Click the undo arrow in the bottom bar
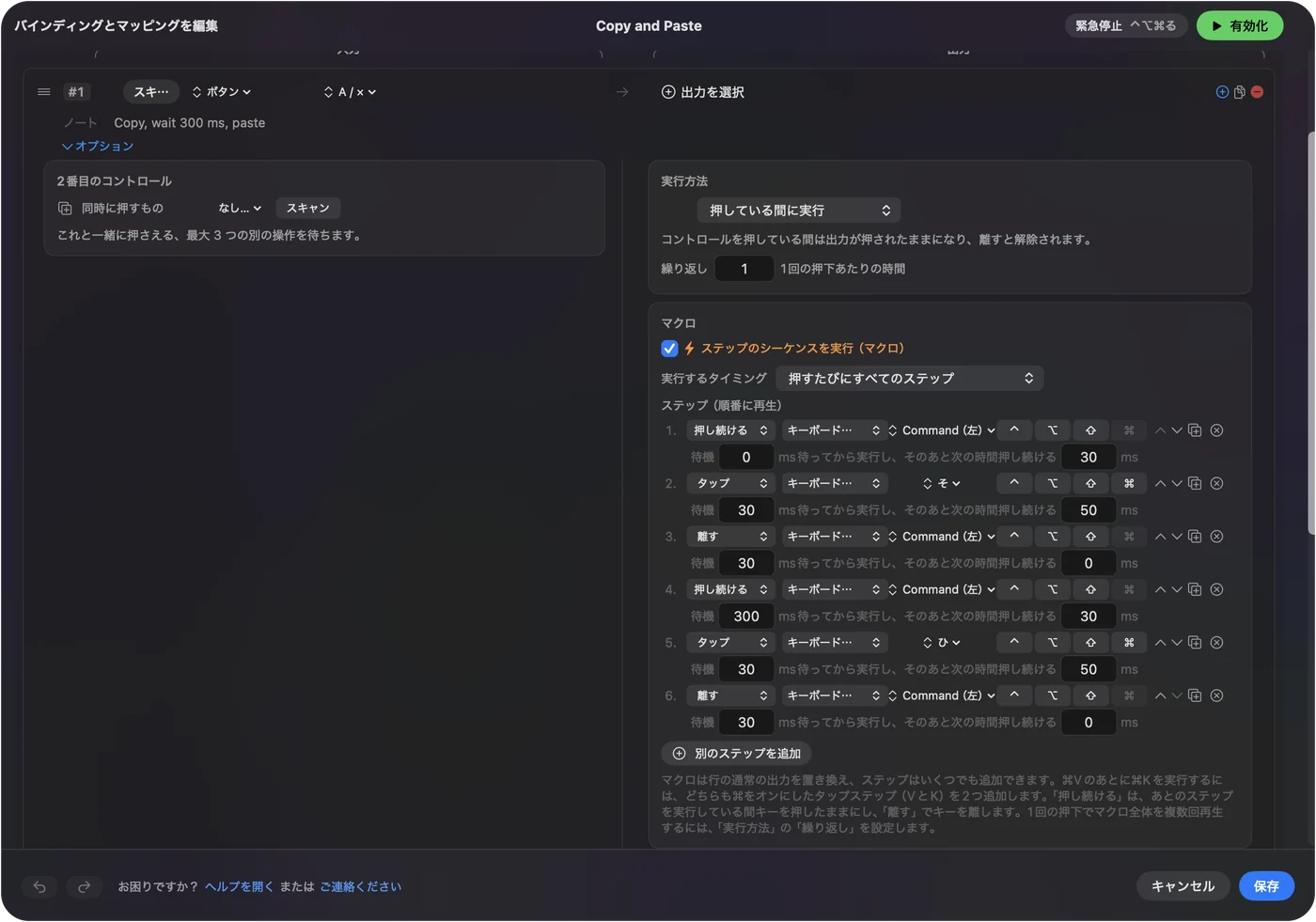The height and width of the screenshot is (922, 1316). 39,886
